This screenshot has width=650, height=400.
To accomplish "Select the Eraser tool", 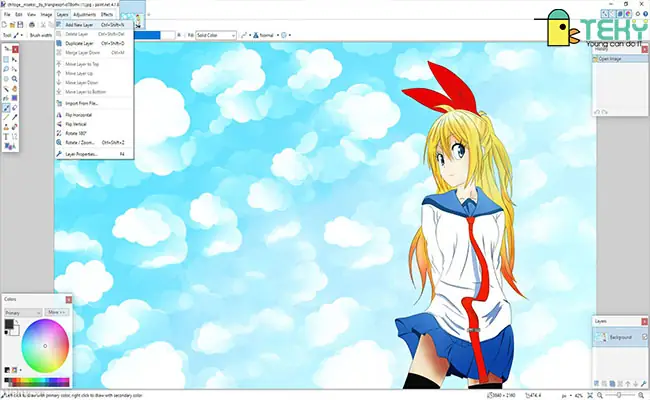I will click(15, 108).
